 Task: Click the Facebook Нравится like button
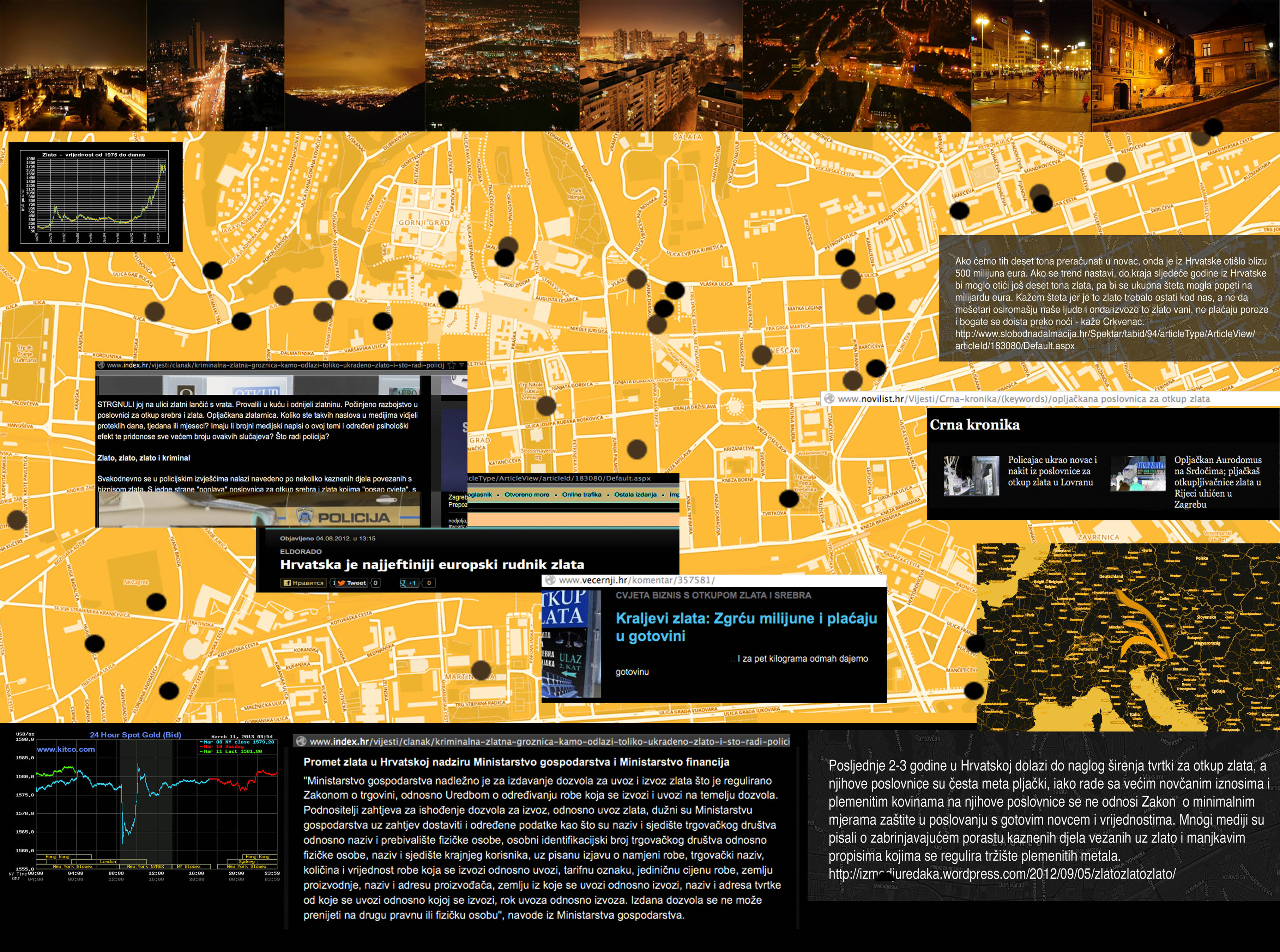303,583
